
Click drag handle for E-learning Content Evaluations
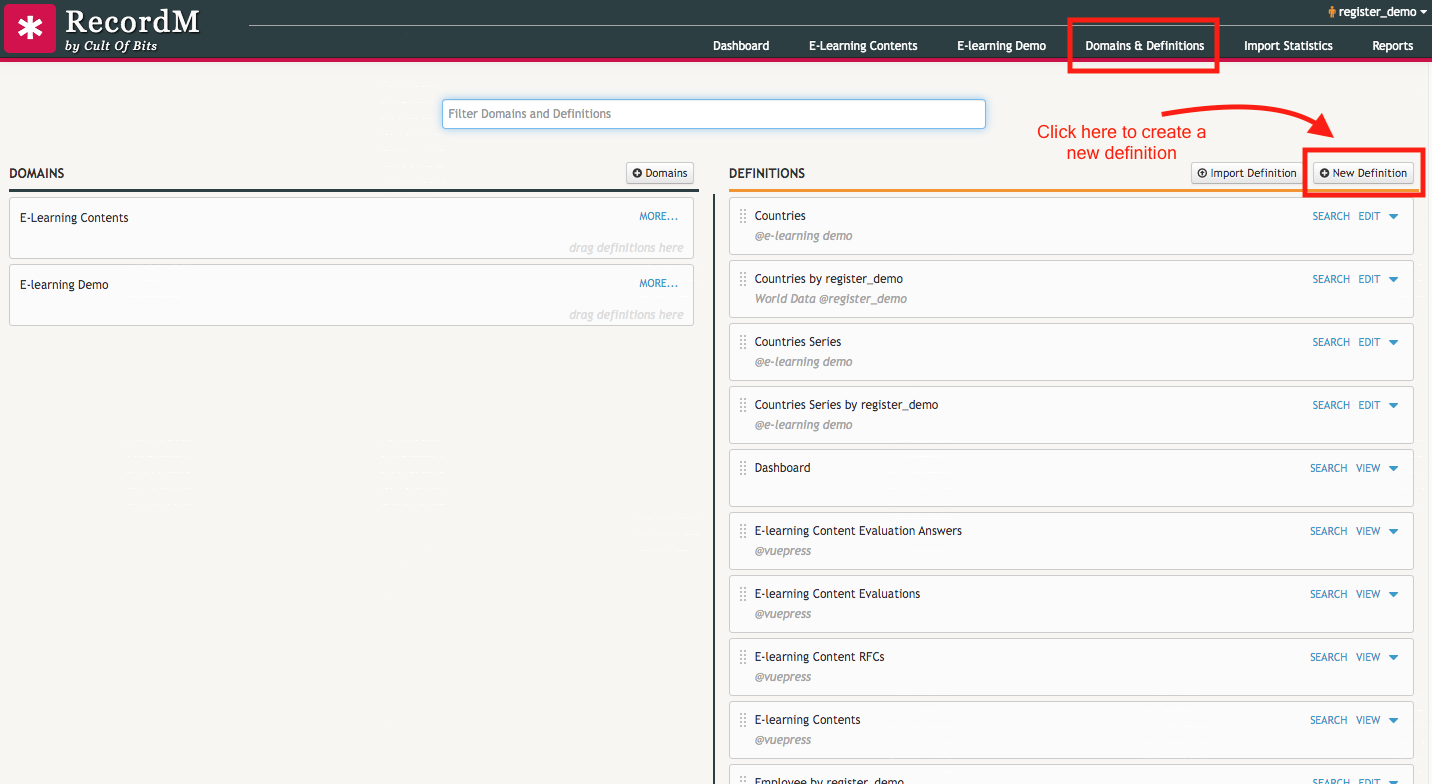coord(743,594)
